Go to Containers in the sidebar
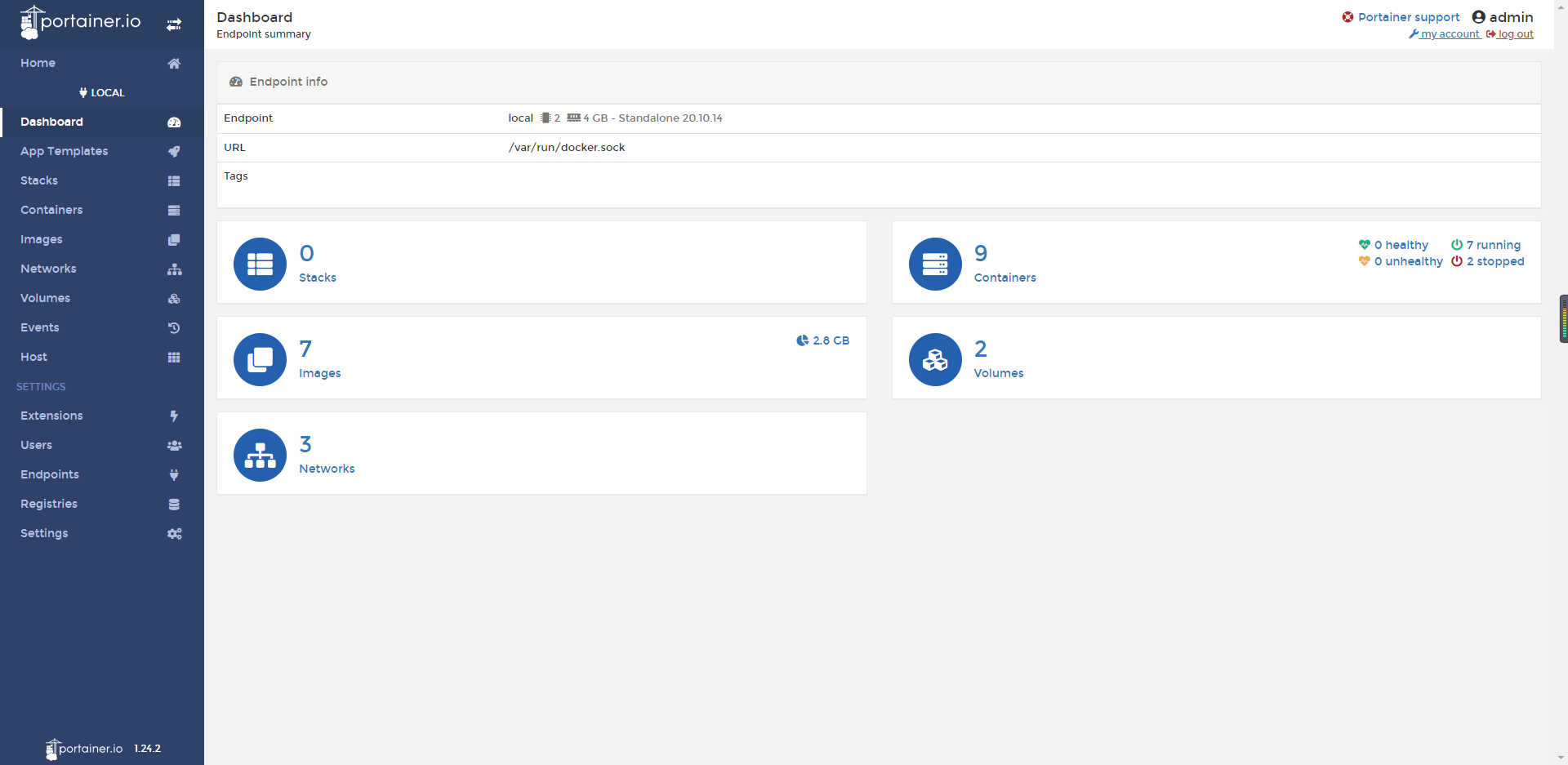Screen dimensions: 1568x765 pyautogui.click(x=102, y=210)
